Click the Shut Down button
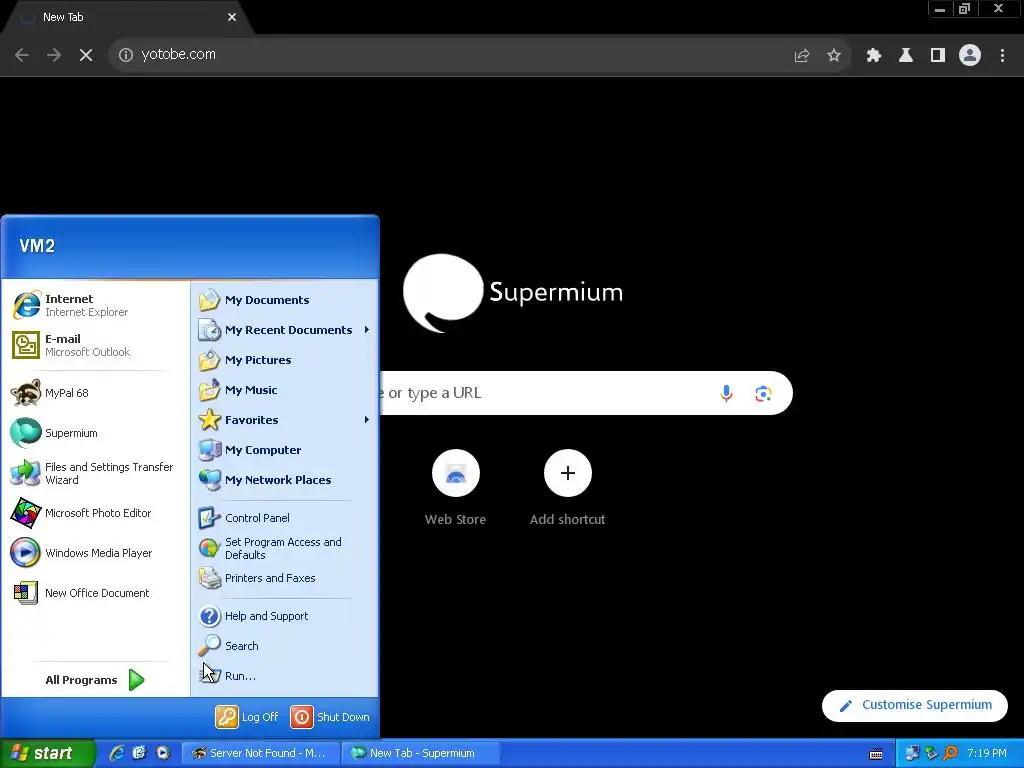Image resolution: width=1024 pixels, height=768 pixels. [x=331, y=717]
